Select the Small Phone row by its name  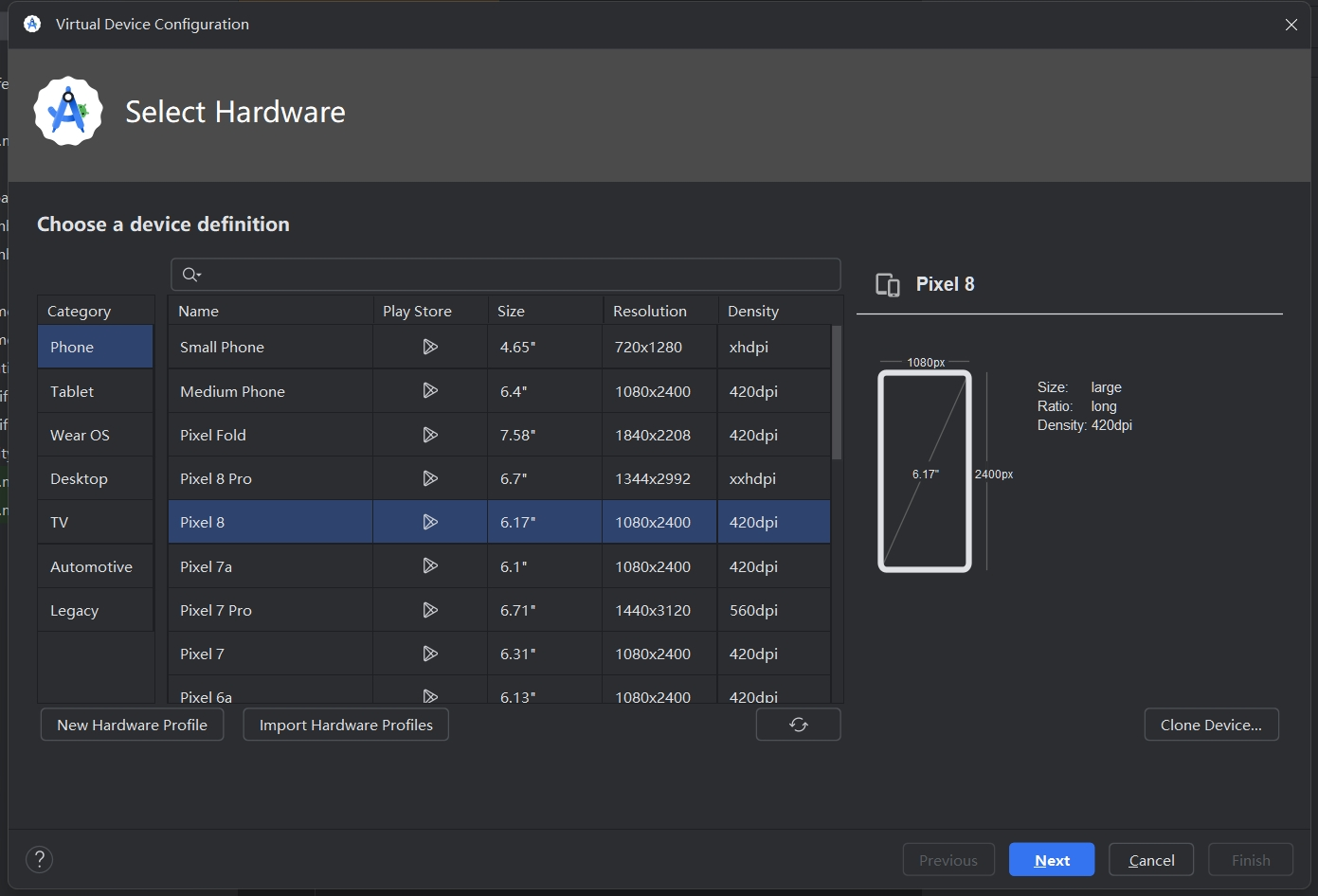(x=222, y=347)
